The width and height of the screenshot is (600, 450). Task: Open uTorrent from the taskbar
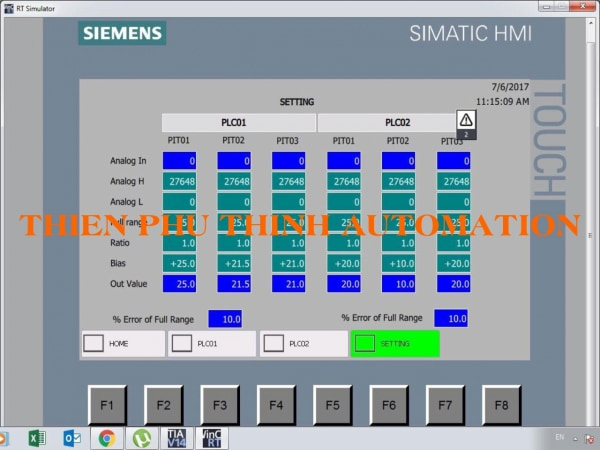pyautogui.click(x=141, y=438)
